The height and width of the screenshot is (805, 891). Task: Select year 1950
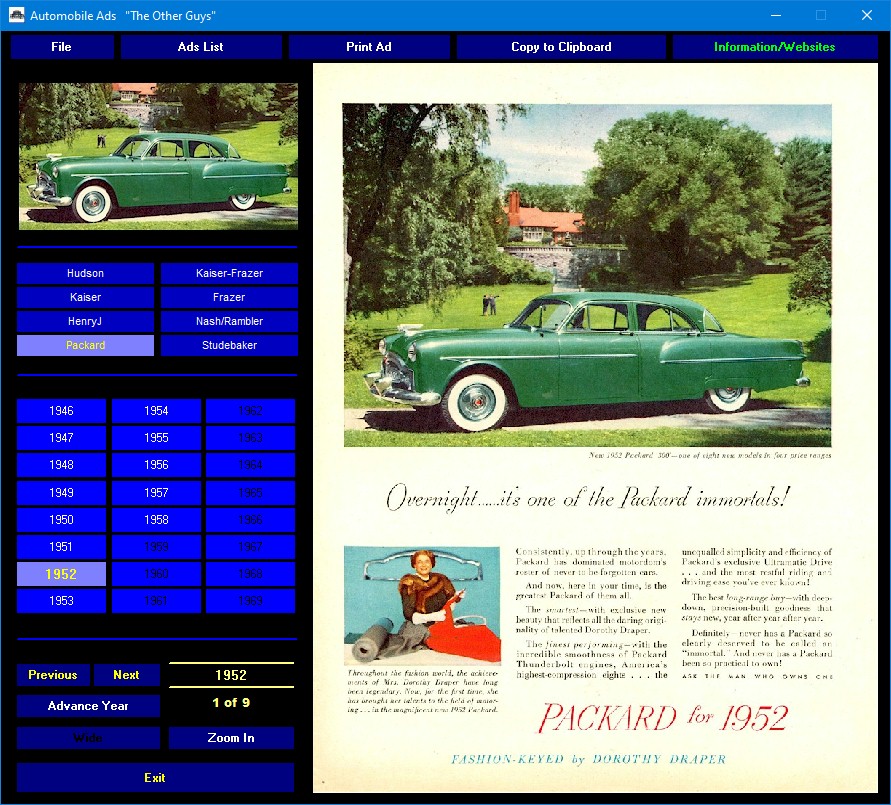tap(61, 520)
